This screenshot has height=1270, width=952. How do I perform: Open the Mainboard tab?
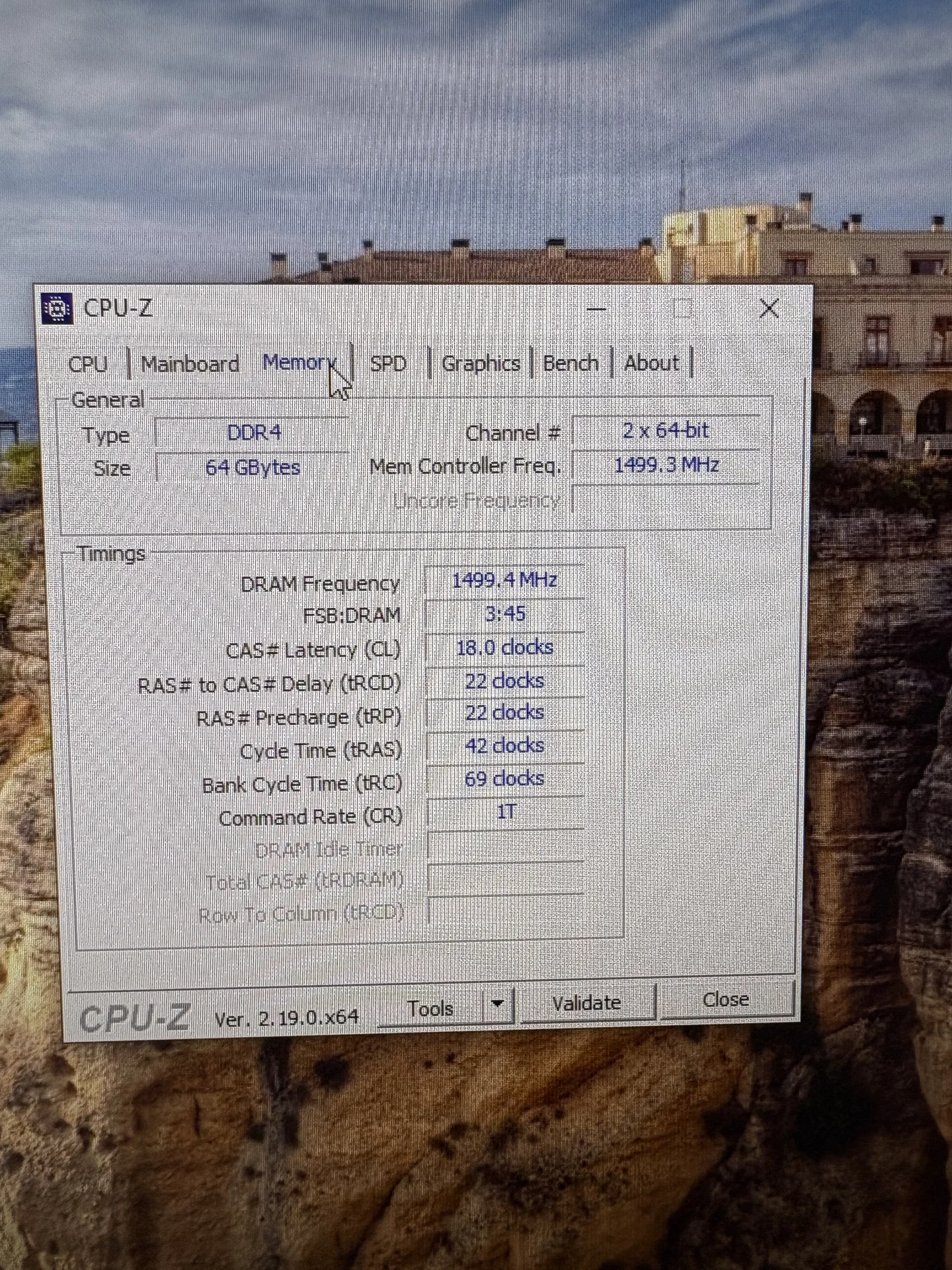190,364
